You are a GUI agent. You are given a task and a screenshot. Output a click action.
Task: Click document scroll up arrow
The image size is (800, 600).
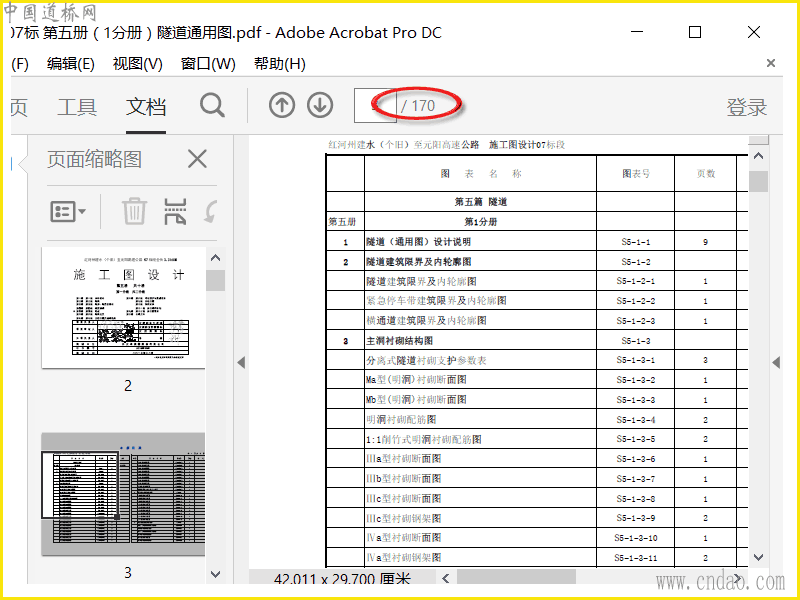click(x=759, y=156)
